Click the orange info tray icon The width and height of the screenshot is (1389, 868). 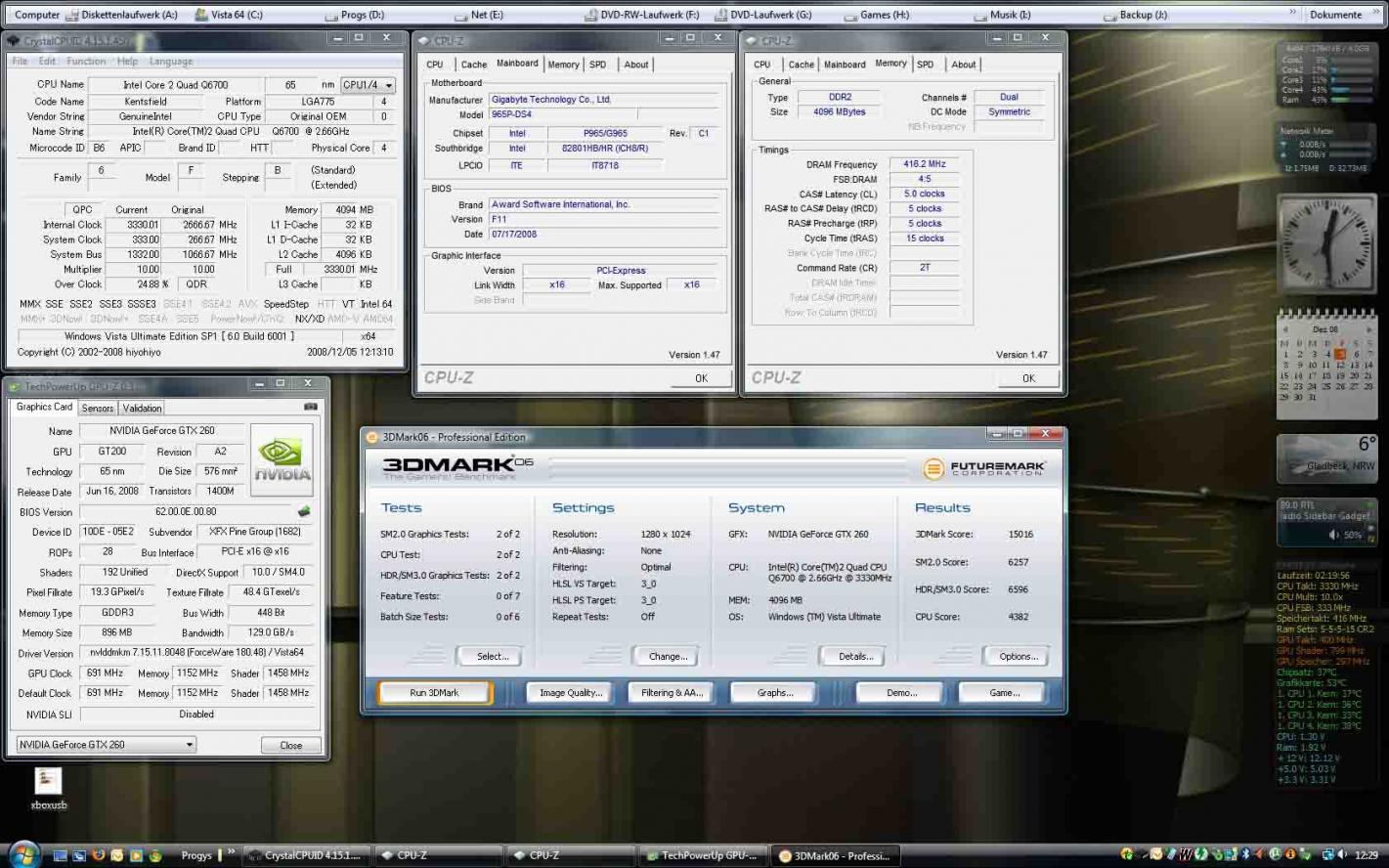(x=1290, y=854)
